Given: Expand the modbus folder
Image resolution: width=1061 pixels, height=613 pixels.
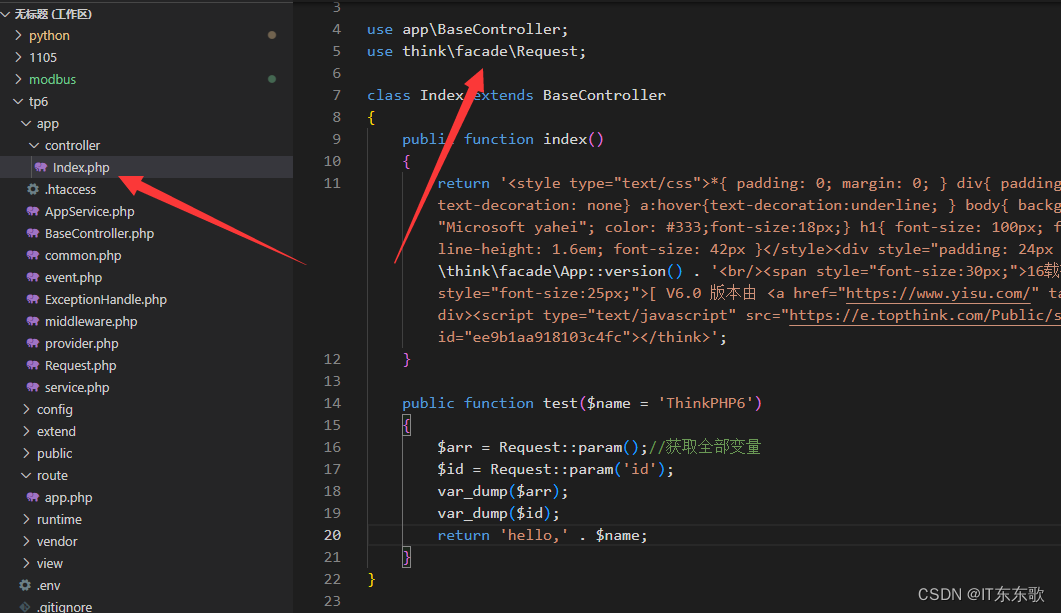Looking at the screenshot, I should point(18,79).
